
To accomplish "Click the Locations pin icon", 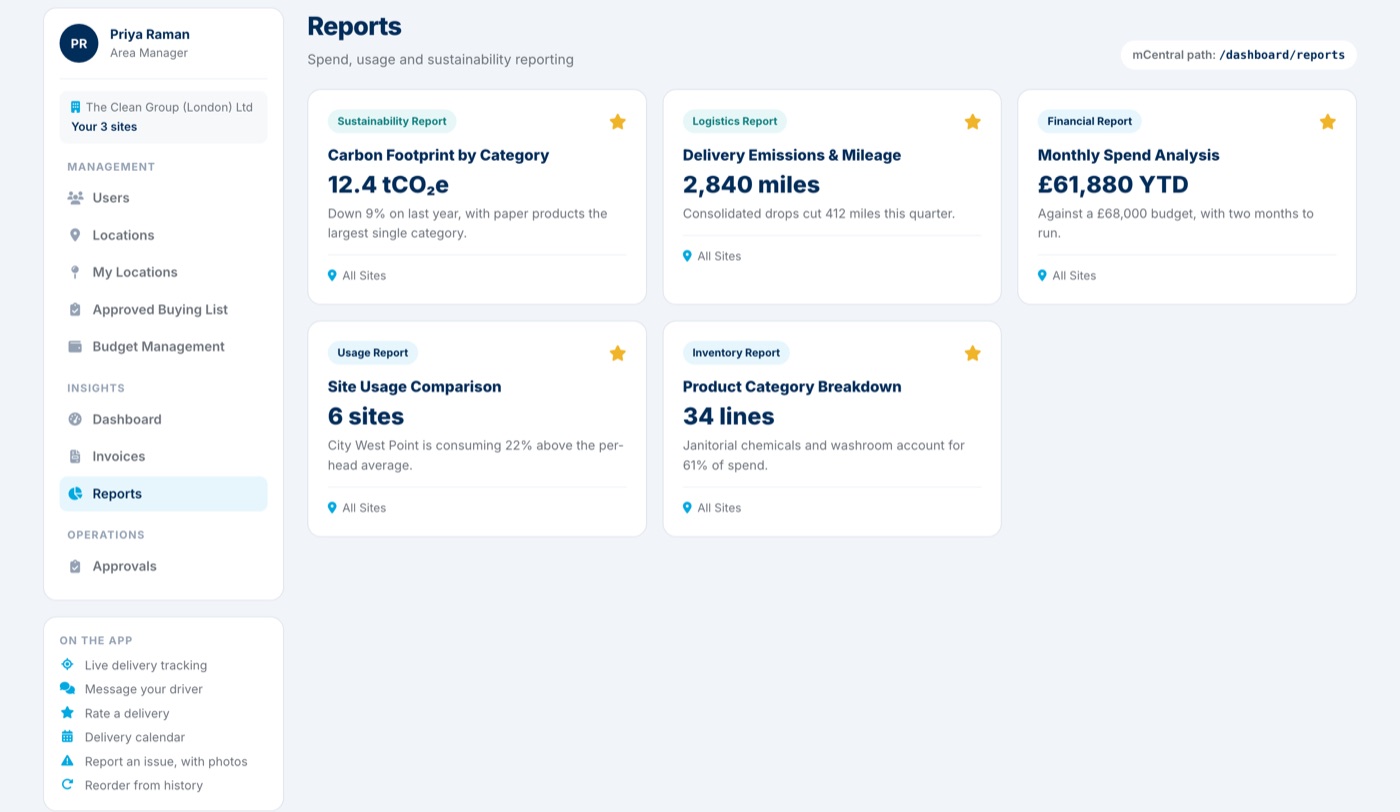I will coord(75,235).
